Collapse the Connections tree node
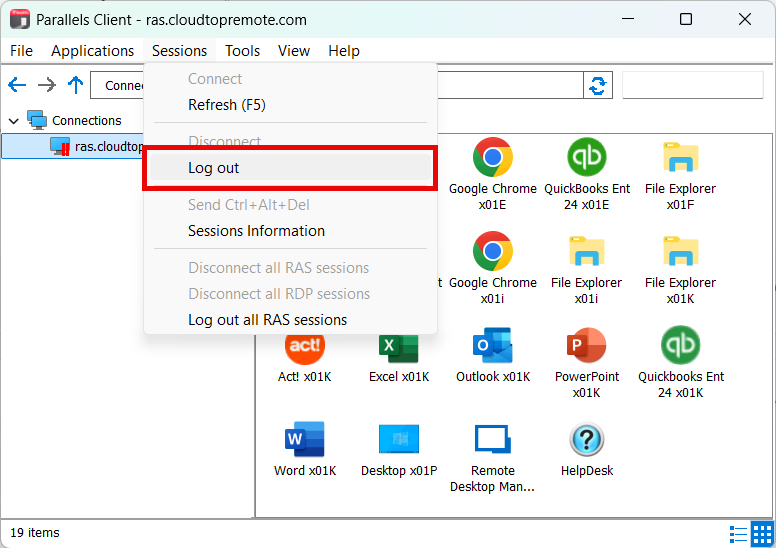 pyautogui.click(x=14, y=121)
